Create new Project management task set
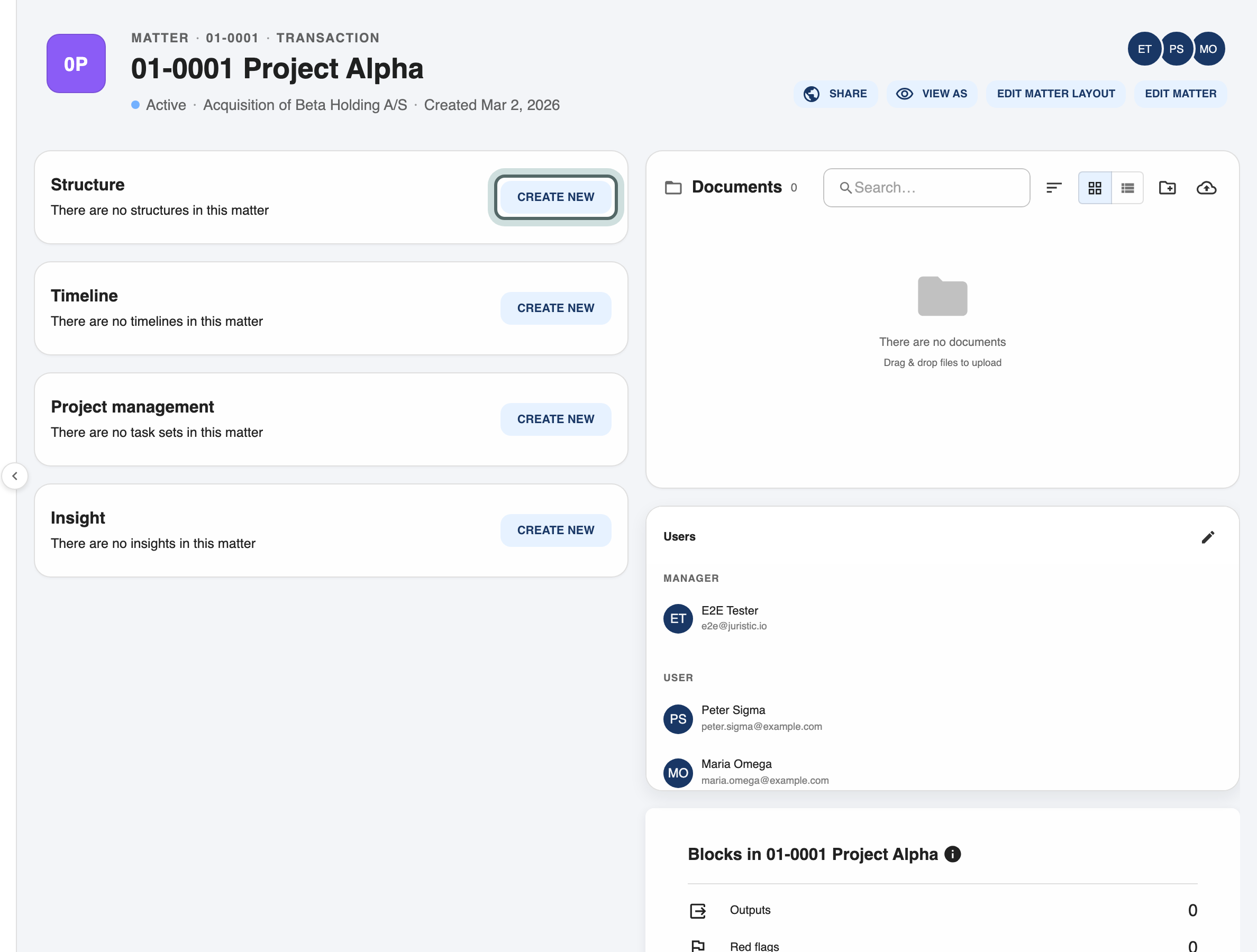Viewport: 1257px width, 952px height. 556,419
